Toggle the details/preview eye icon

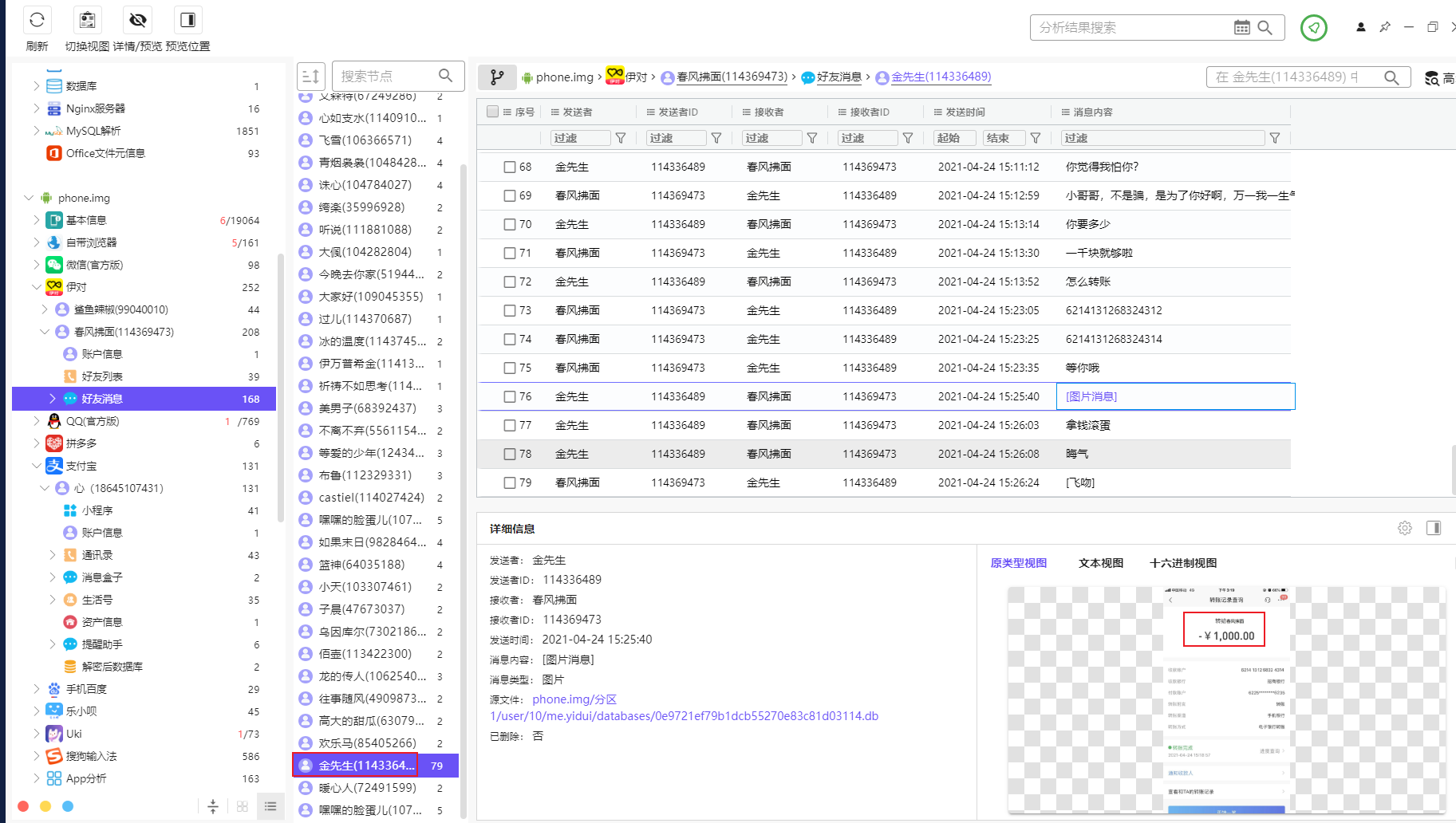tap(137, 20)
